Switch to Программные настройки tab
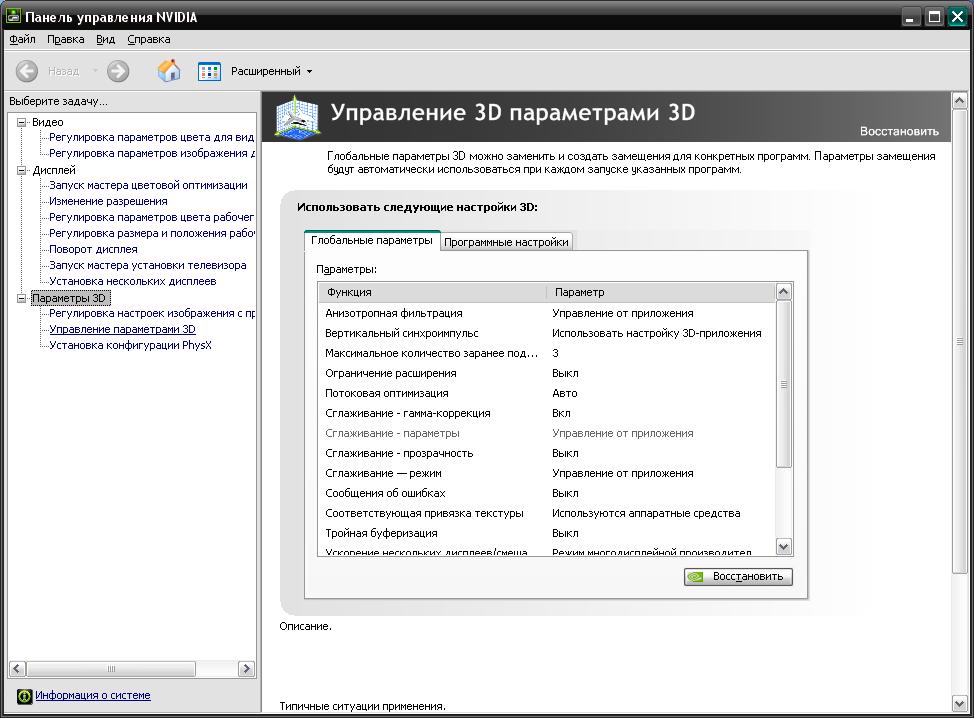Screen dimensions: 974x718 pyautogui.click(x=506, y=242)
